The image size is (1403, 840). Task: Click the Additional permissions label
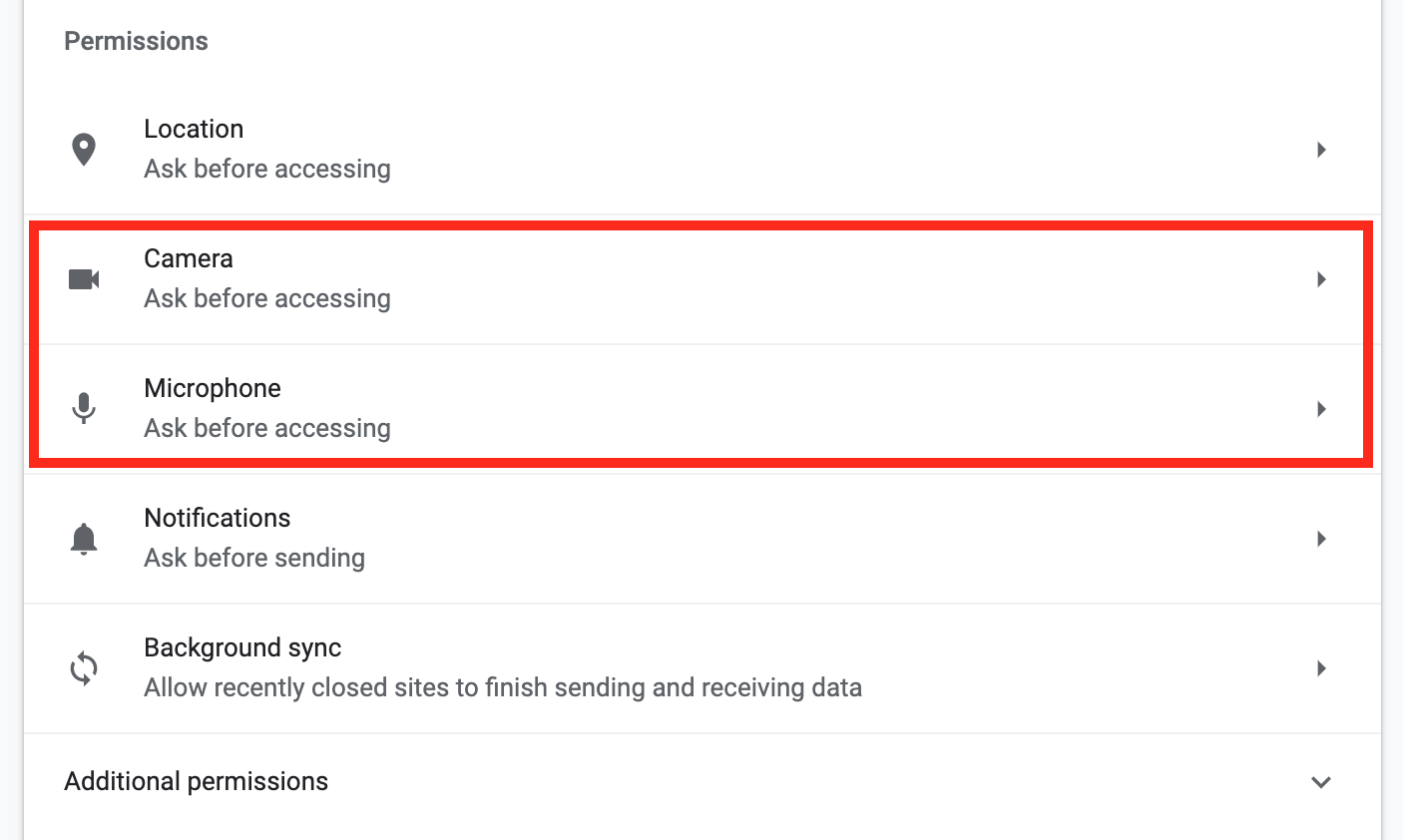point(197,781)
